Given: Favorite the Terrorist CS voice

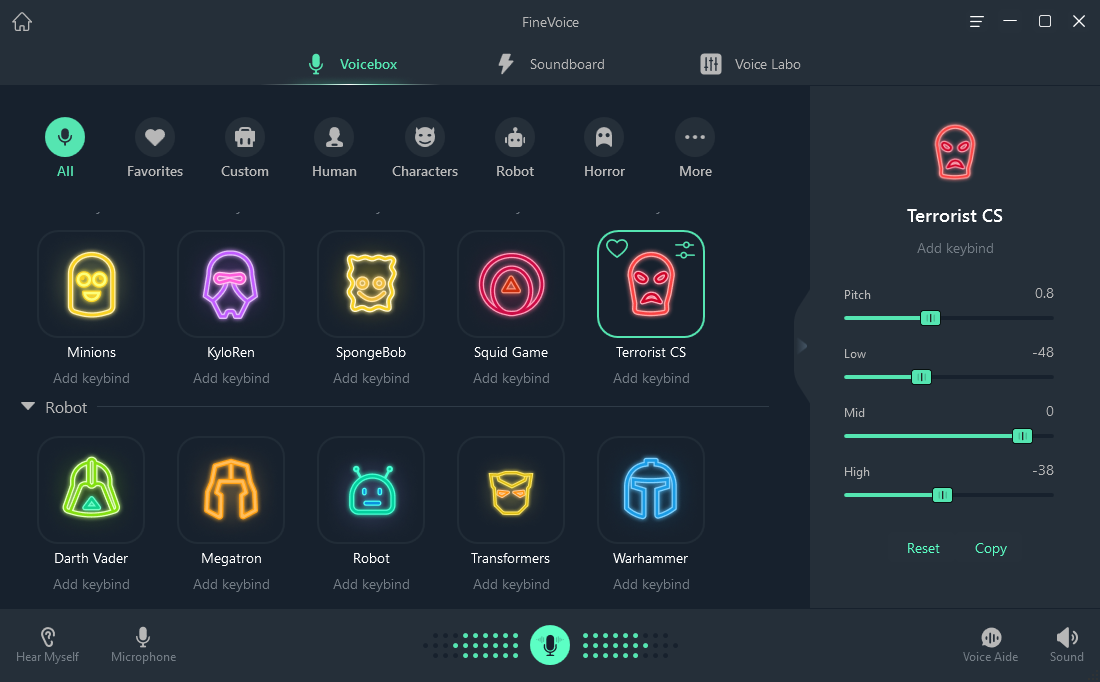Looking at the screenshot, I should click(617, 248).
